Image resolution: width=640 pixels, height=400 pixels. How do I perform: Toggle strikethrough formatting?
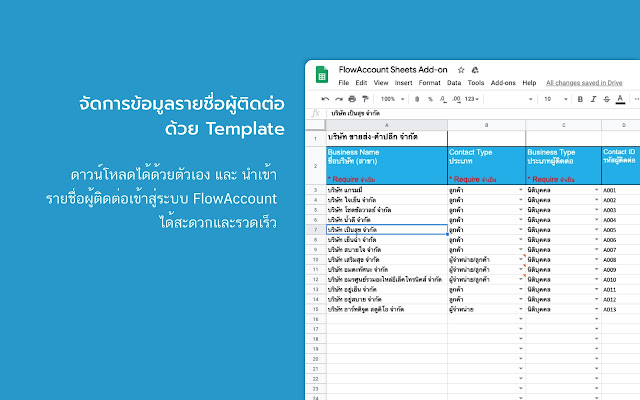click(x=607, y=99)
